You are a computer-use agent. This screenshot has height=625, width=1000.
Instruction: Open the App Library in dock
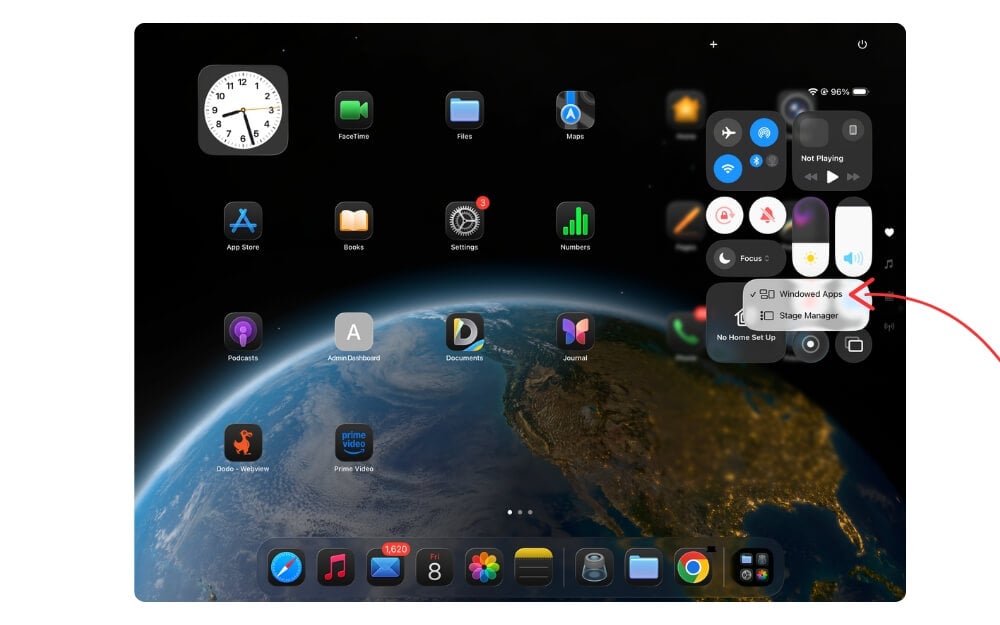point(754,567)
